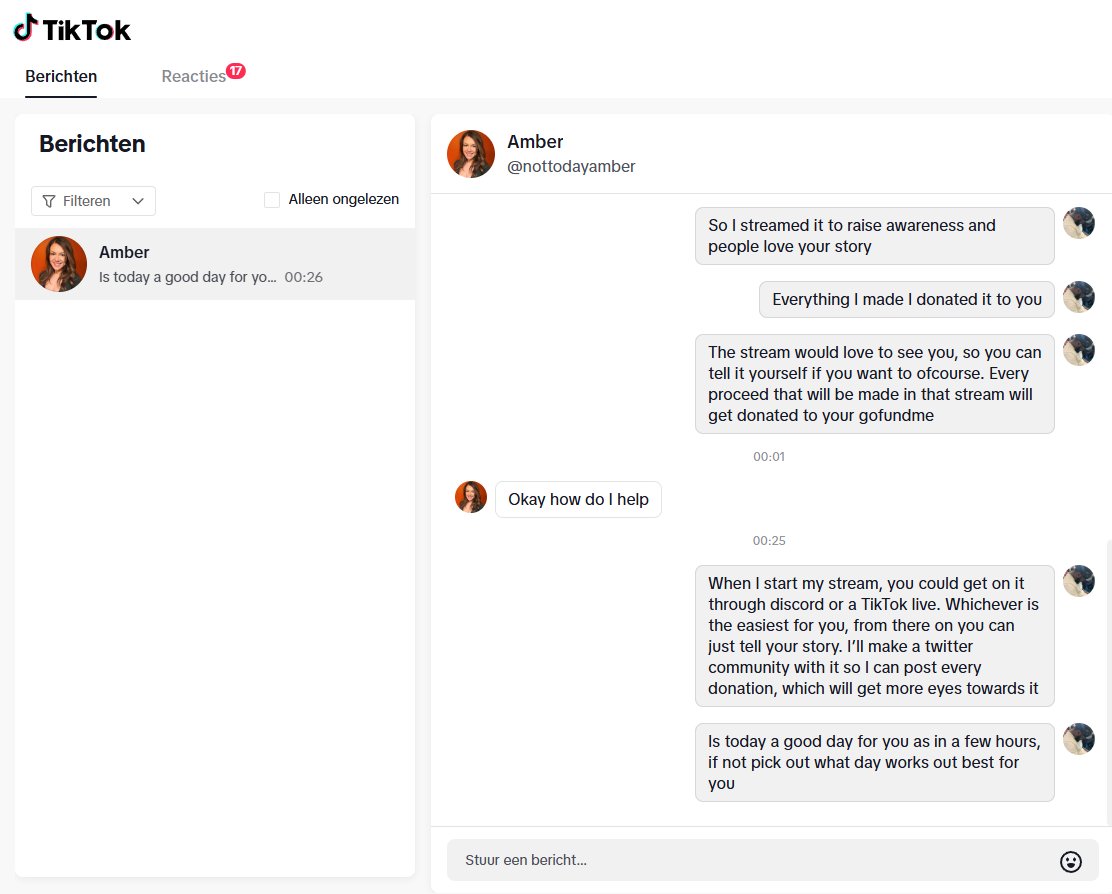Open the Reacties tab
The image size is (1112, 894).
(x=193, y=77)
